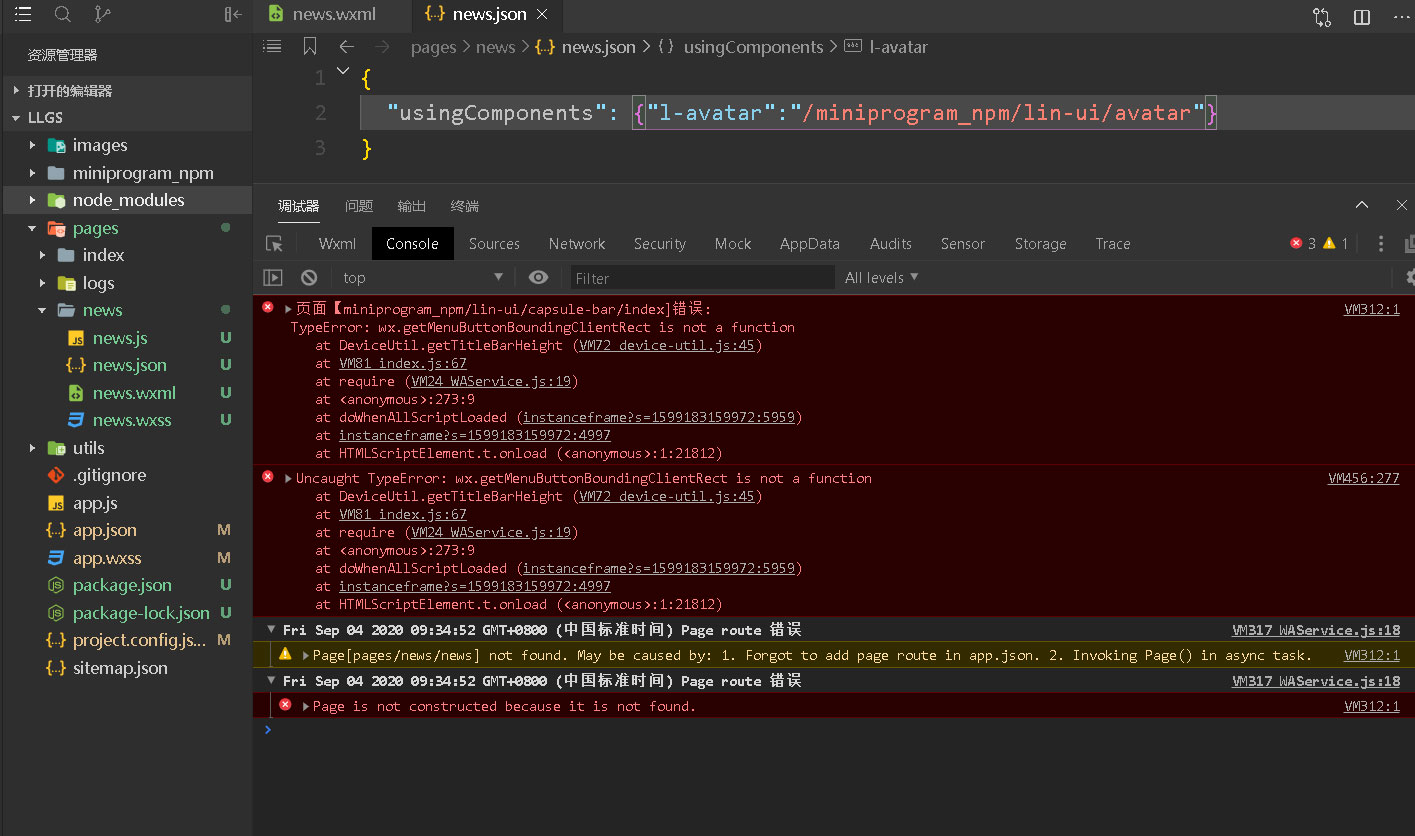Click the yellow warning count badge
The width and height of the screenshot is (1415, 836).
pyautogui.click(x=1336, y=243)
